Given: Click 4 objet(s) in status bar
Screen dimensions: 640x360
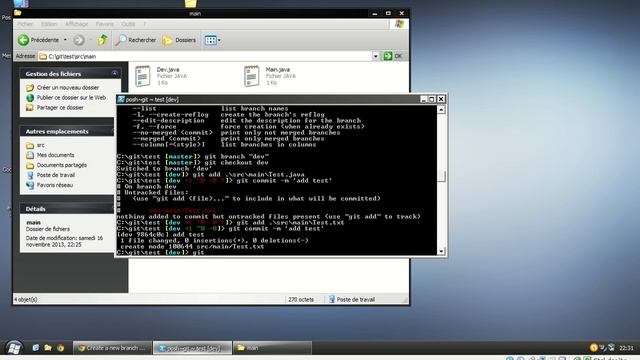Looking at the screenshot, I should tap(26, 299).
